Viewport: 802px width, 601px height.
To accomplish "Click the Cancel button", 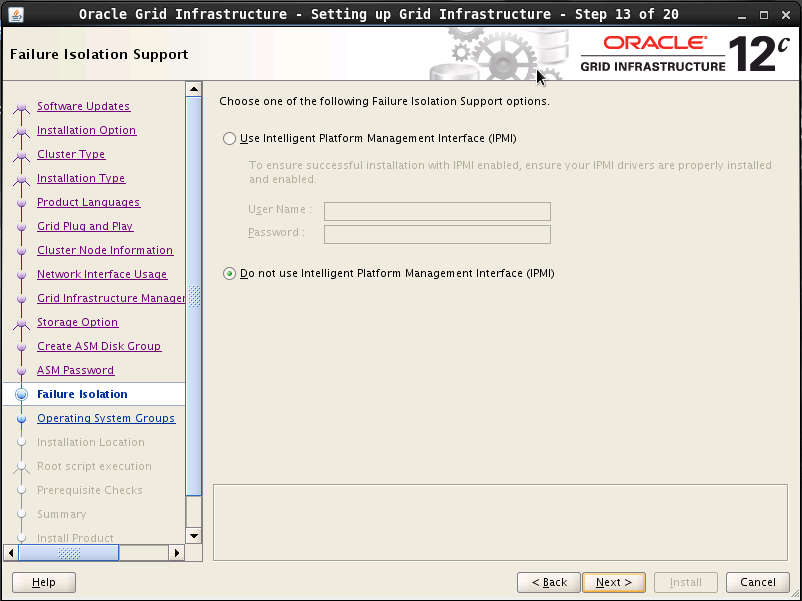I will (x=757, y=582).
